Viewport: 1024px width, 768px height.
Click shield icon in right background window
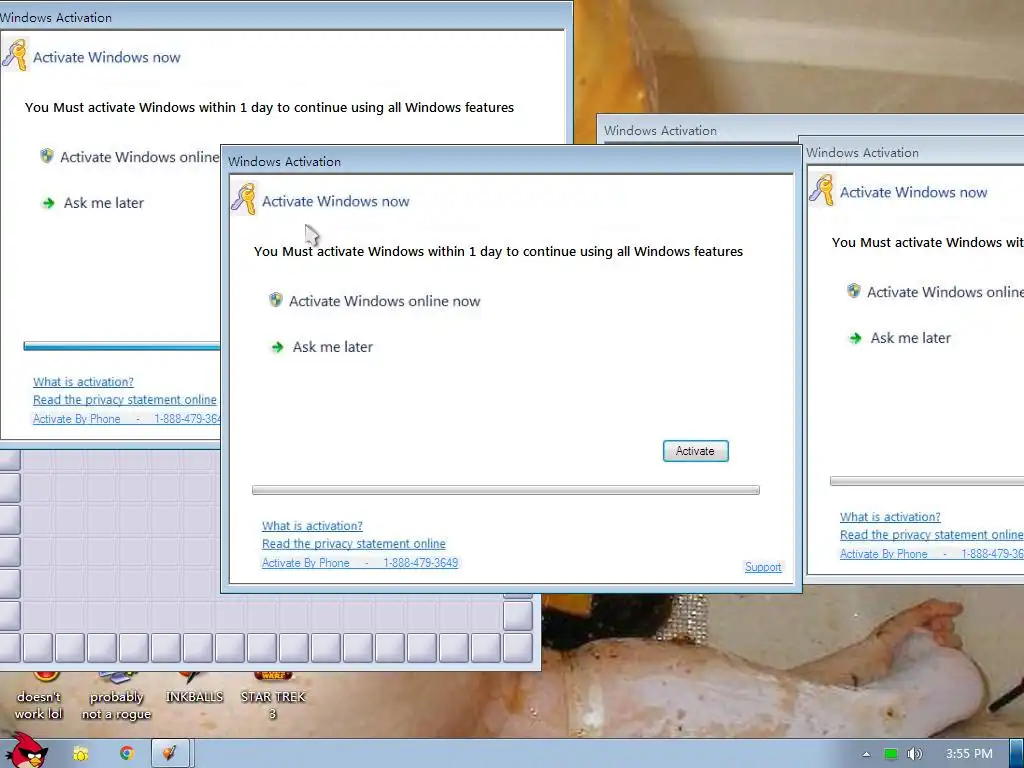[854, 291]
